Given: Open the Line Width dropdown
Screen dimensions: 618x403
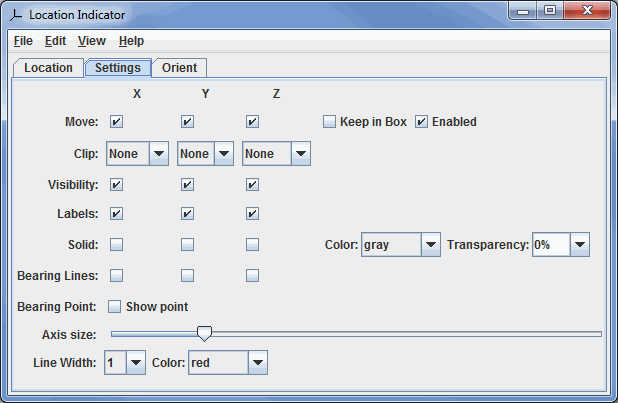Looking at the screenshot, I should [136, 363].
